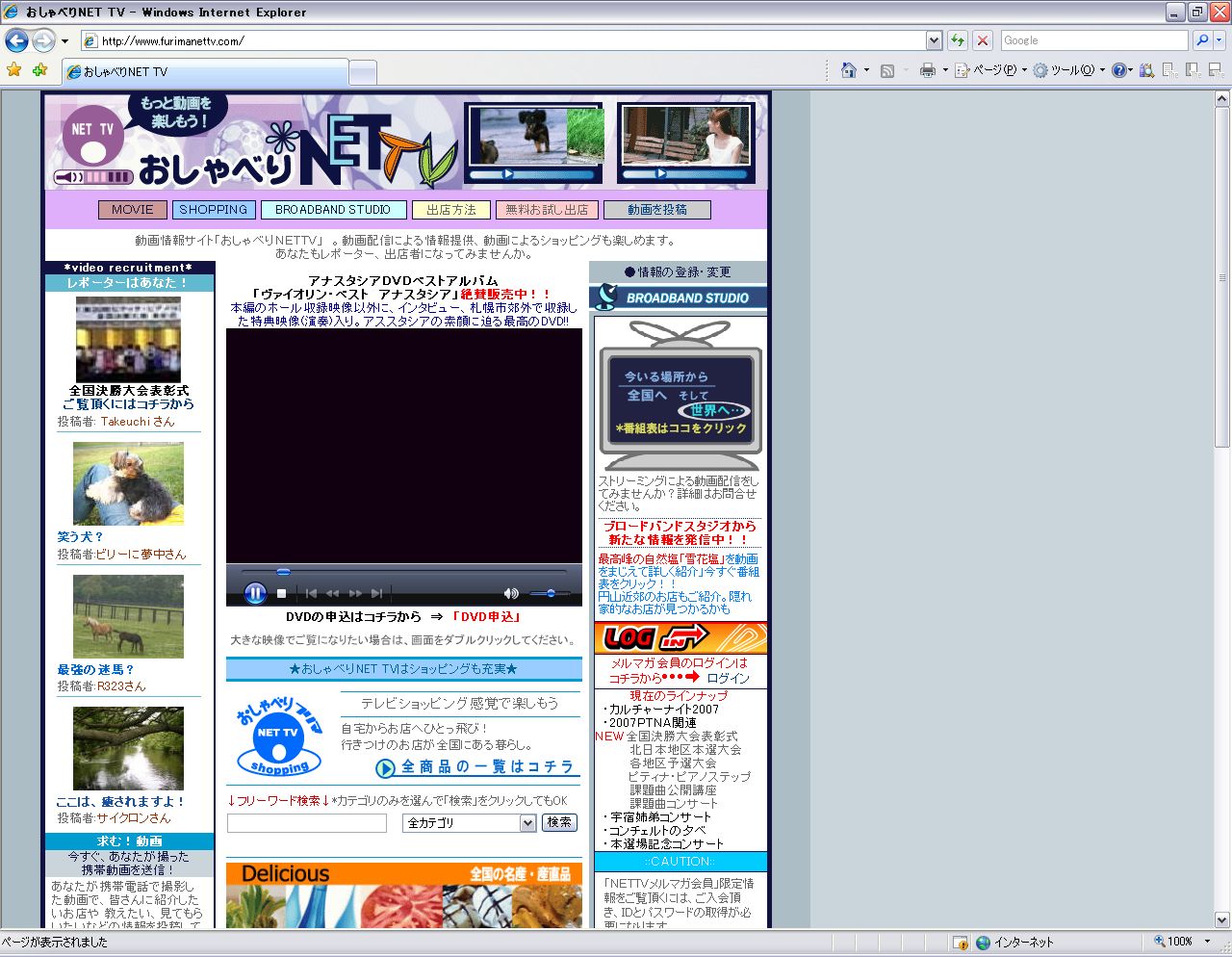Open the MOVIE navigation button
The image size is (1232, 957).
pyautogui.click(x=133, y=210)
